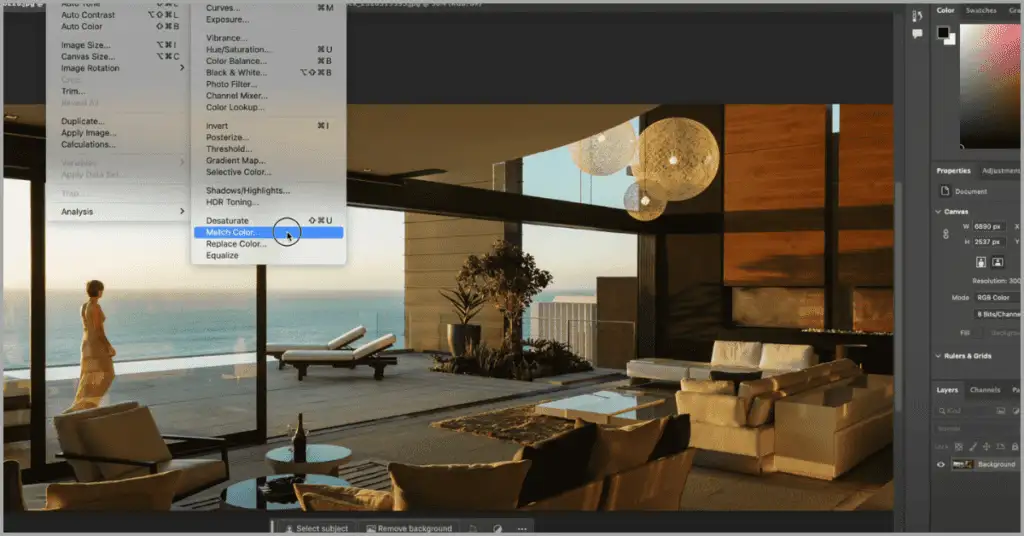Click the background white color swatch
Viewport: 1024px width, 536px height.
tap(952, 40)
